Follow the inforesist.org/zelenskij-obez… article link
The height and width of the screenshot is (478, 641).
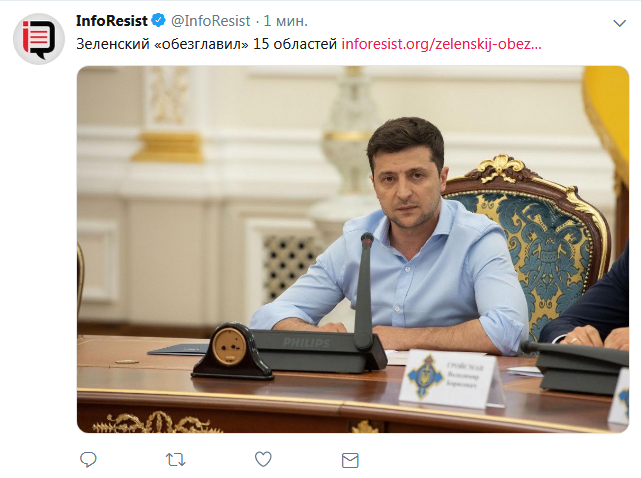tap(442, 44)
